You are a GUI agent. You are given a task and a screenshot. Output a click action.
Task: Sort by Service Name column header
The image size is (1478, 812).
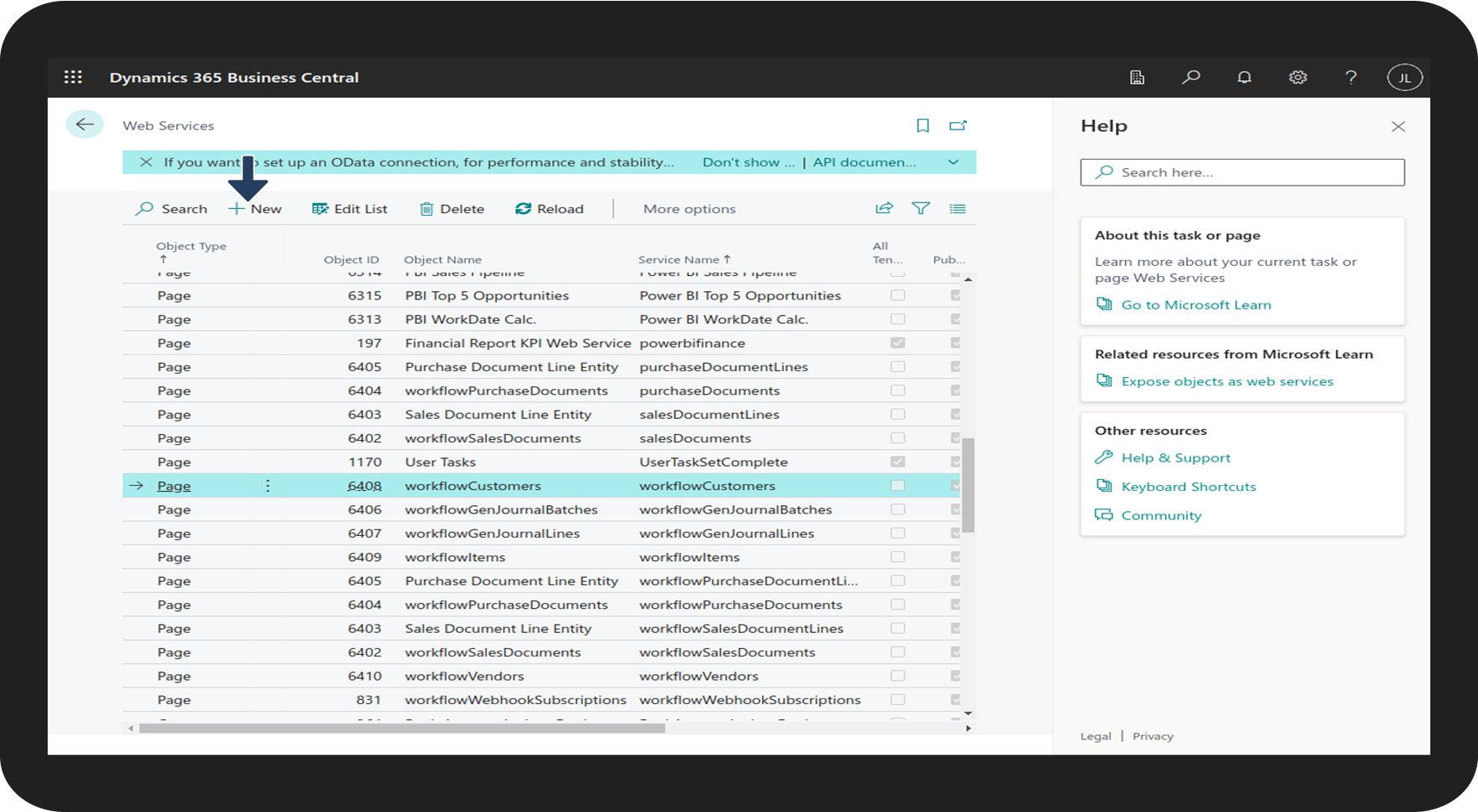click(x=678, y=259)
